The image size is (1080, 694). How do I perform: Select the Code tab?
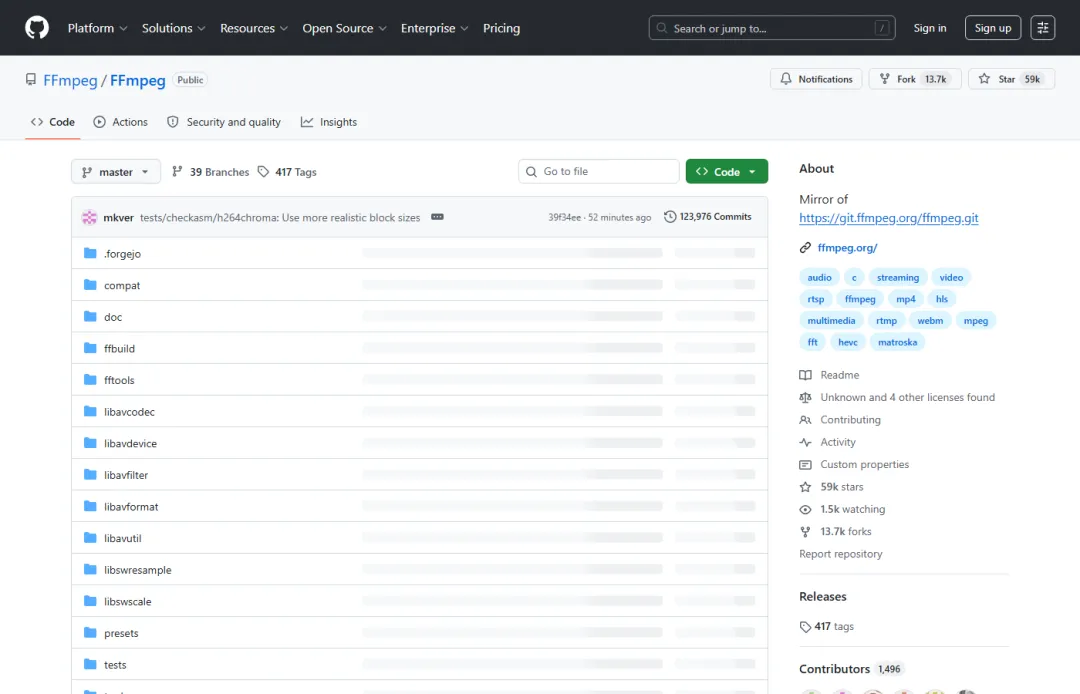[x=53, y=122]
